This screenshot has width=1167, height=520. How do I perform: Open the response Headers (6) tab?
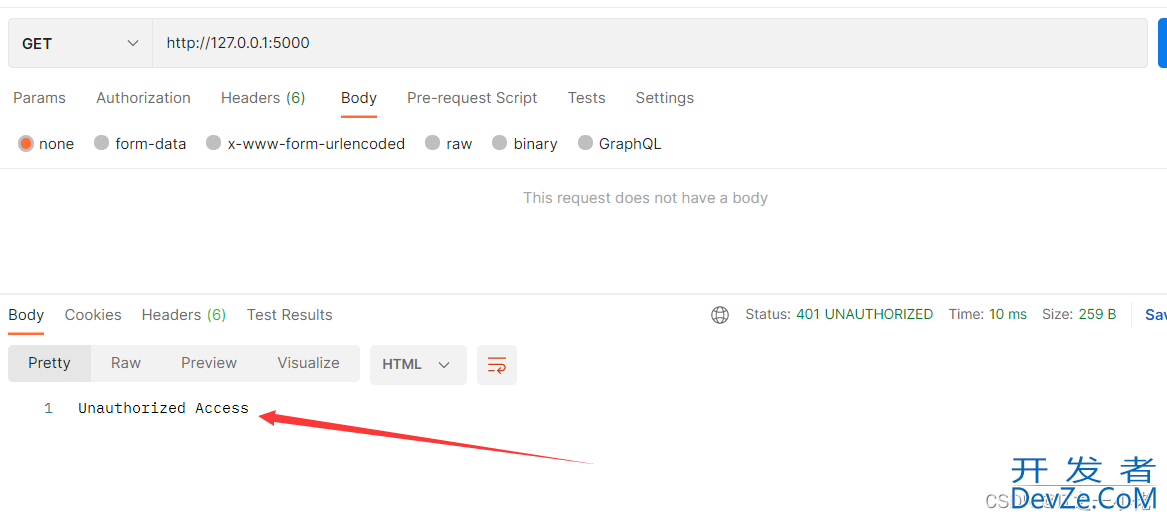coord(184,315)
